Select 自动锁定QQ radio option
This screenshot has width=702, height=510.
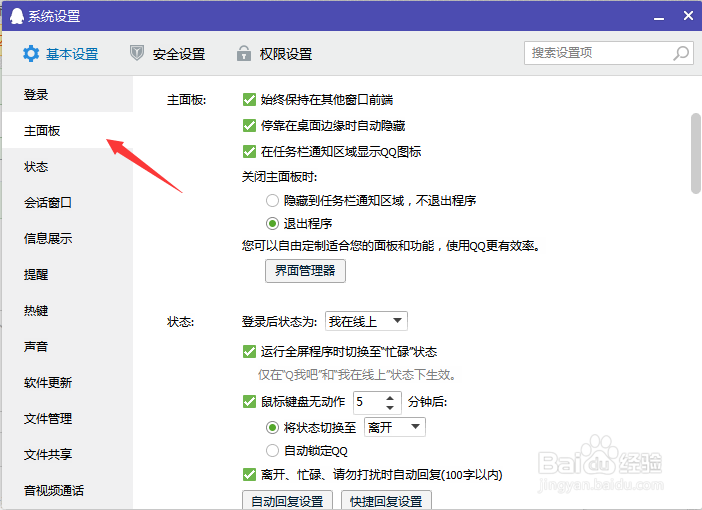tap(272, 450)
